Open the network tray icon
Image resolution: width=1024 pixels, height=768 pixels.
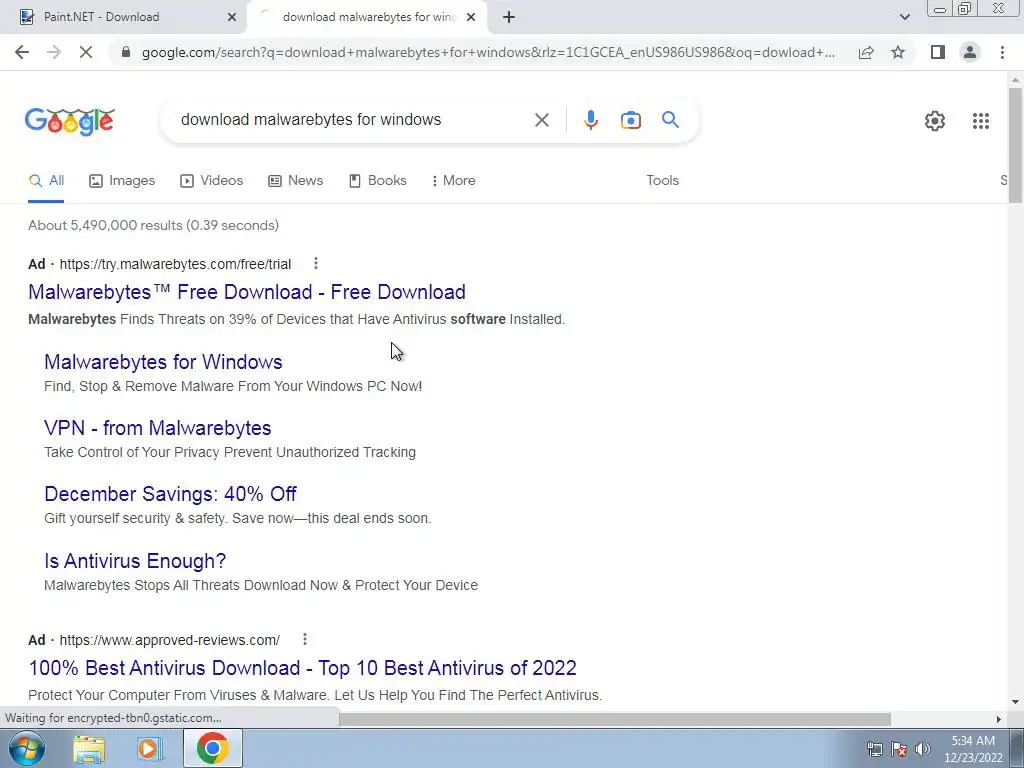point(874,749)
